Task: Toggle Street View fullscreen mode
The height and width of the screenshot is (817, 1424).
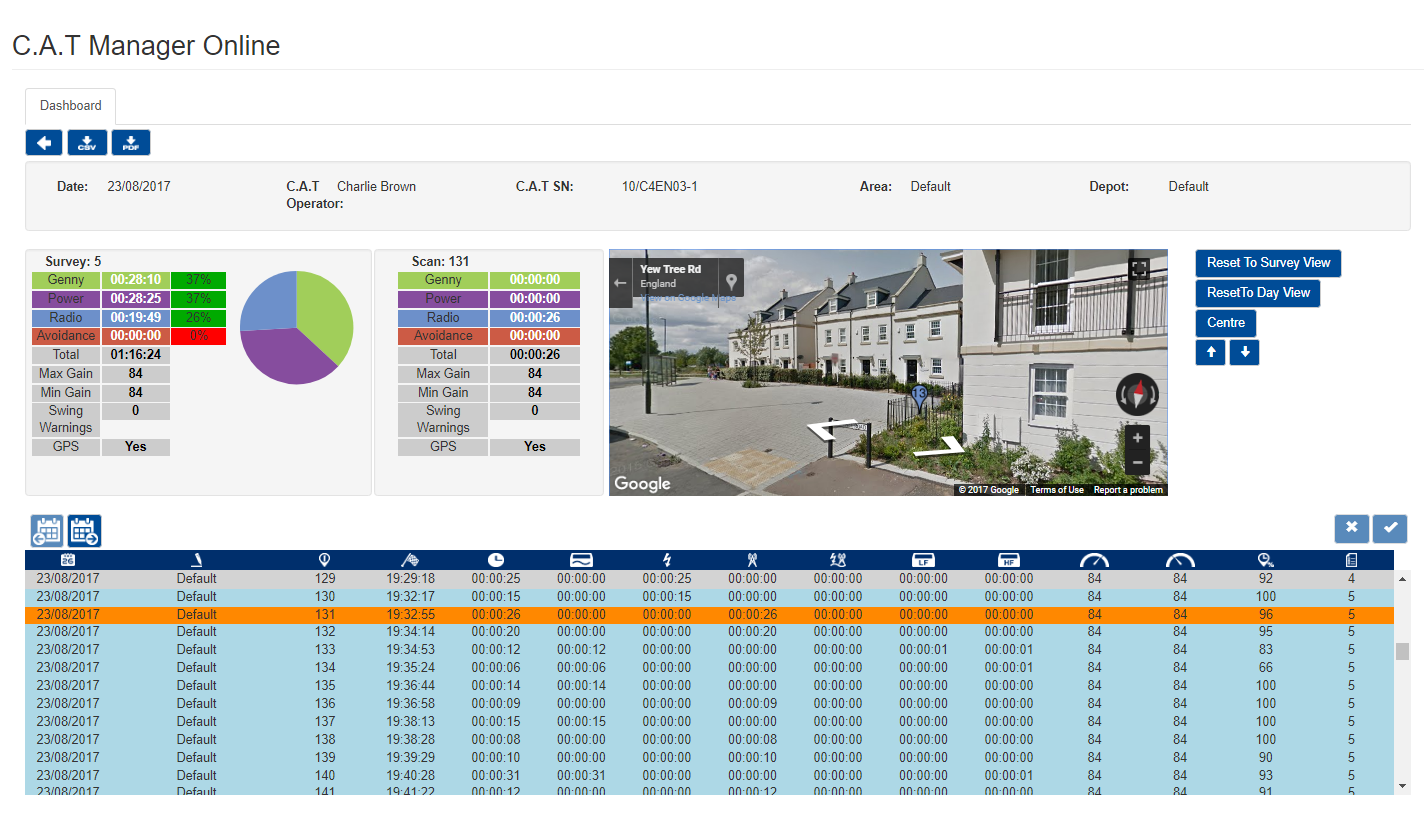Action: click(1138, 269)
